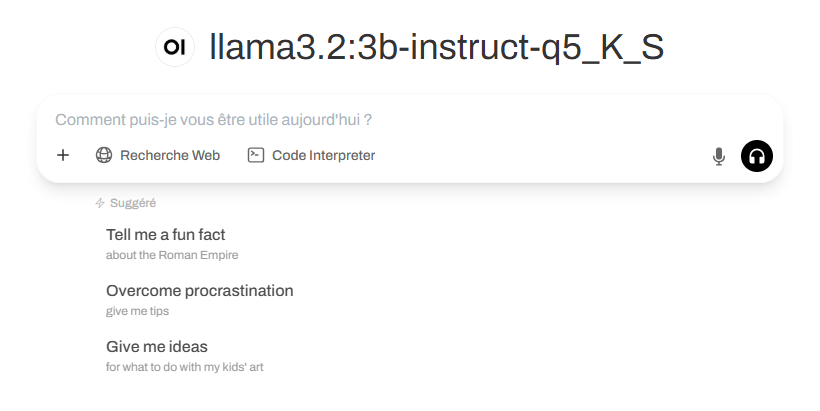820x411 pixels.
Task: Click the llama3.2:3b-instruct-q5_K_S model title
Action: point(436,47)
